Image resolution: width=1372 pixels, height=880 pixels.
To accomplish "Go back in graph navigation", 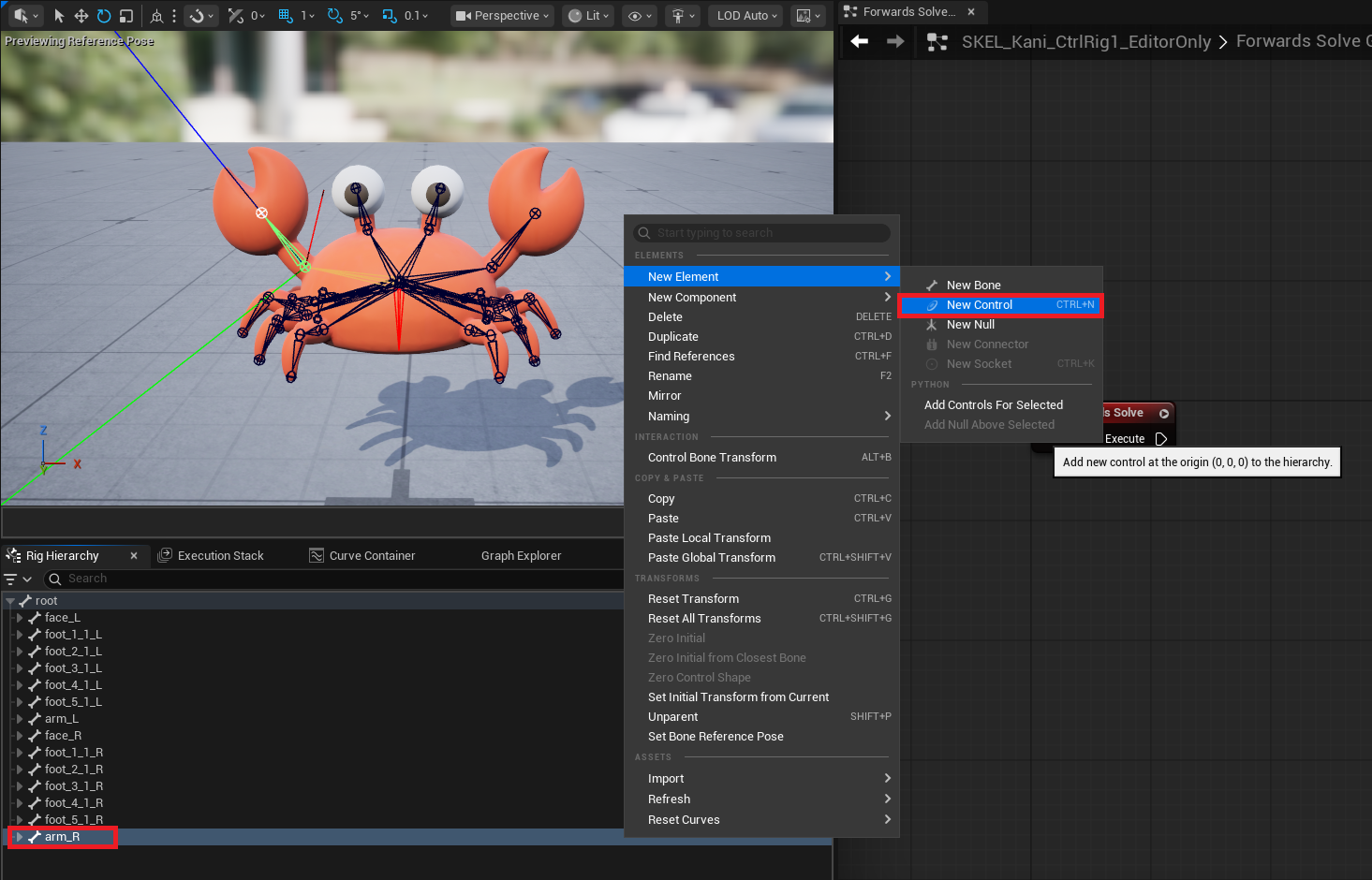I will 860,41.
